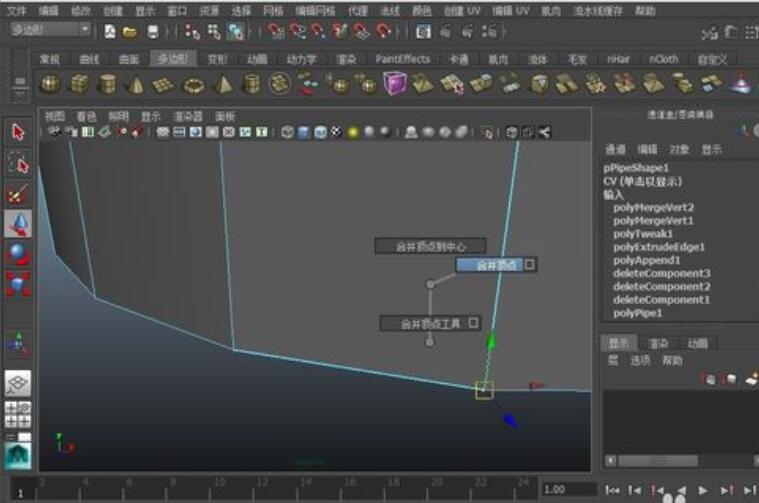This screenshot has width=759, height=503.
Task: Choose the Paint selection tool
Action: pyautogui.click(x=17, y=194)
